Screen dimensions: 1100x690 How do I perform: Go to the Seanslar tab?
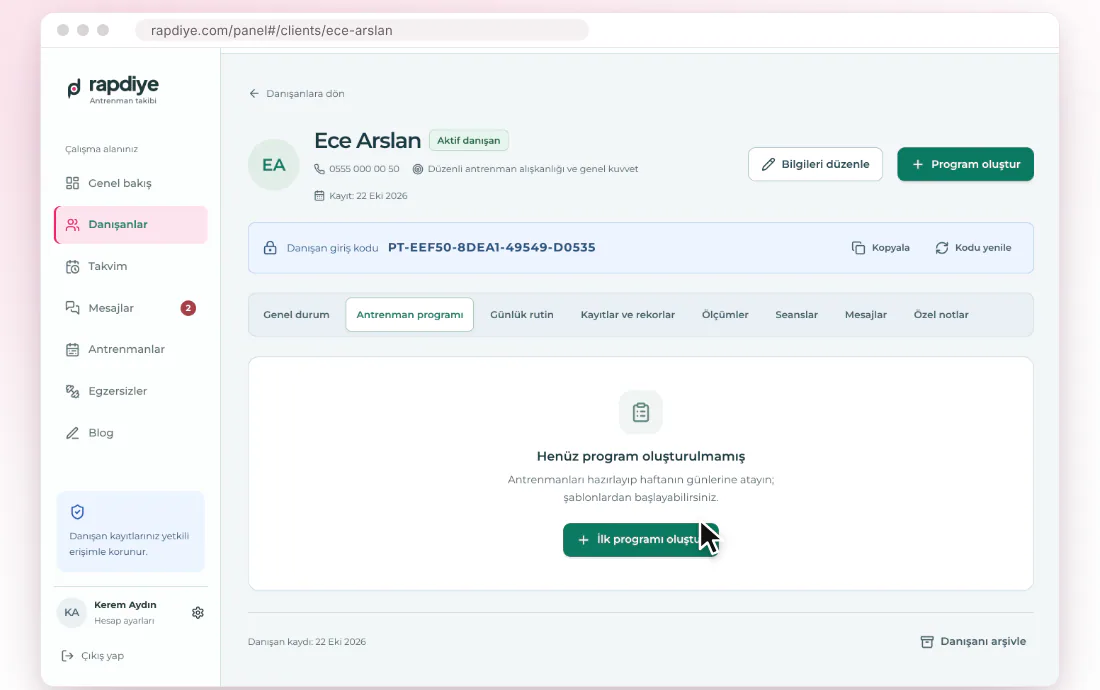point(796,315)
